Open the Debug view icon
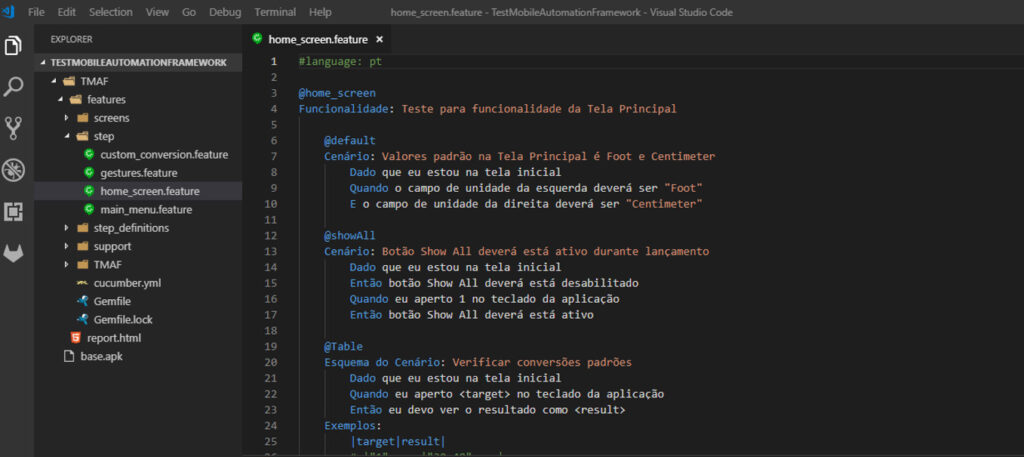The width and height of the screenshot is (1024, 457). 13,170
